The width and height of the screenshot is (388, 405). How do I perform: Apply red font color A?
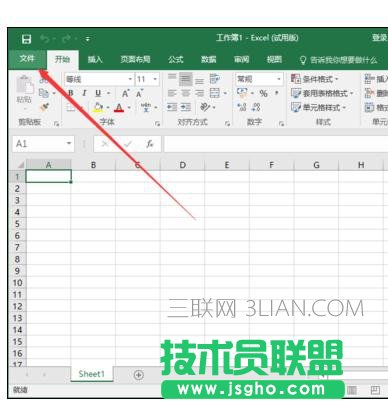[x=119, y=108]
